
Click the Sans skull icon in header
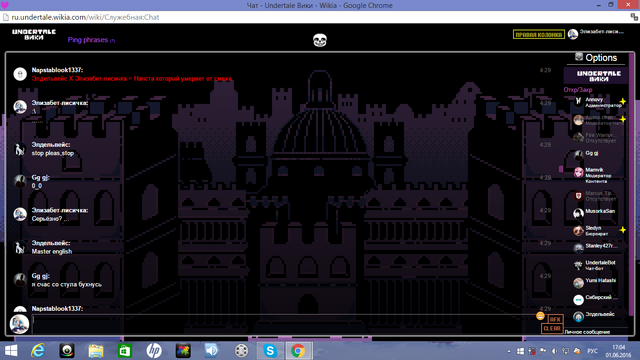(x=320, y=40)
